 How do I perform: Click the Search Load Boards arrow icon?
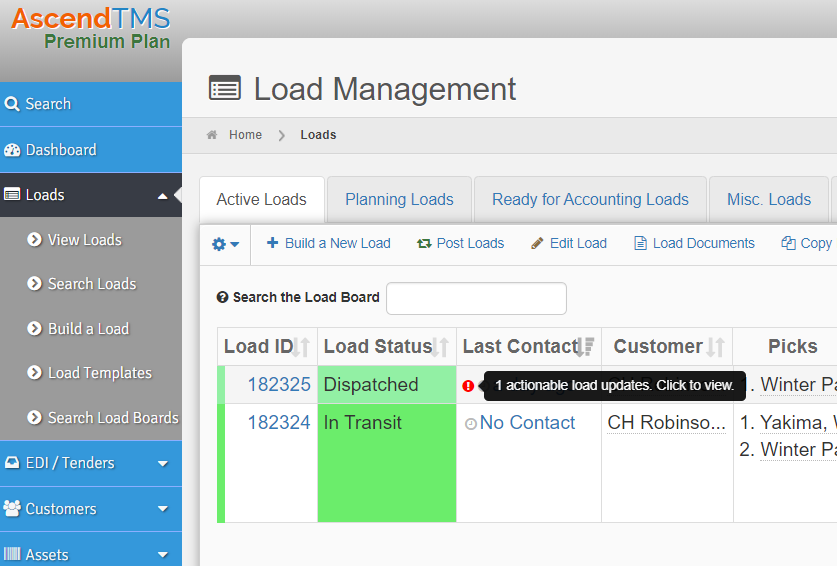coord(35,417)
